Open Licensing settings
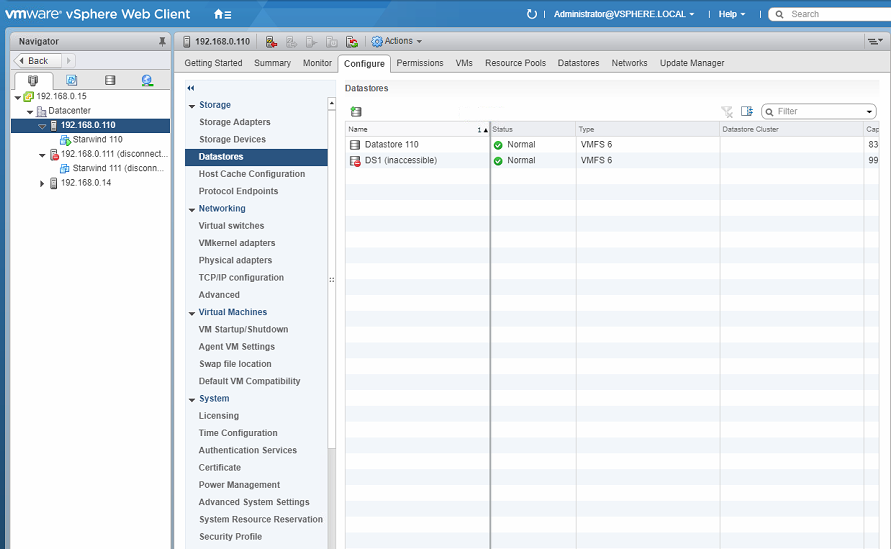 (219, 416)
